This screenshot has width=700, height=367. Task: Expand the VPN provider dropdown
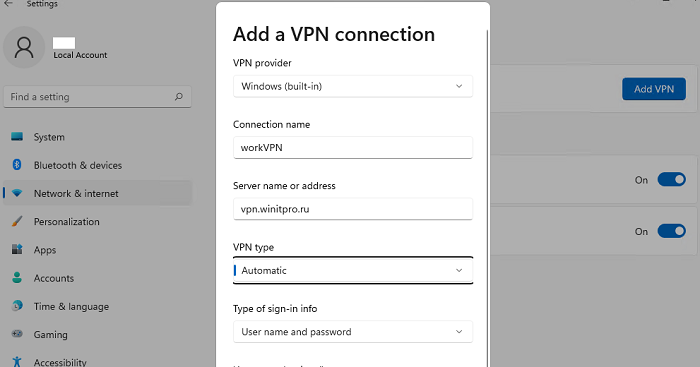click(353, 86)
